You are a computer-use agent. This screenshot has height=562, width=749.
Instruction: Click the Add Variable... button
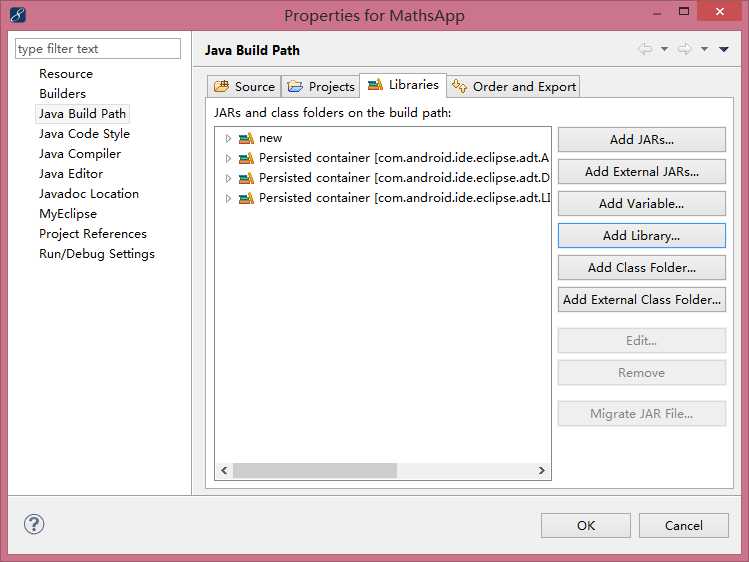[x=642, y=203]
